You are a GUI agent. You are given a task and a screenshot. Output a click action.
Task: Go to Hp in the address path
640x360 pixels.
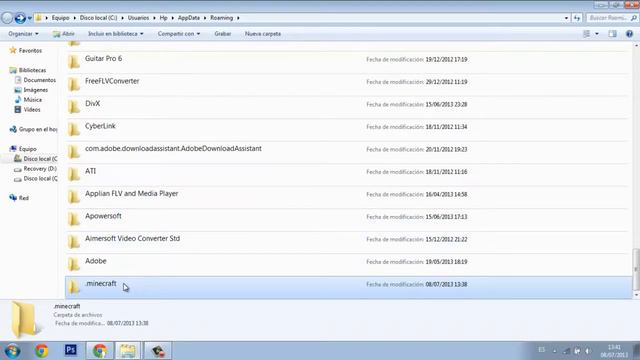point(164,18)
